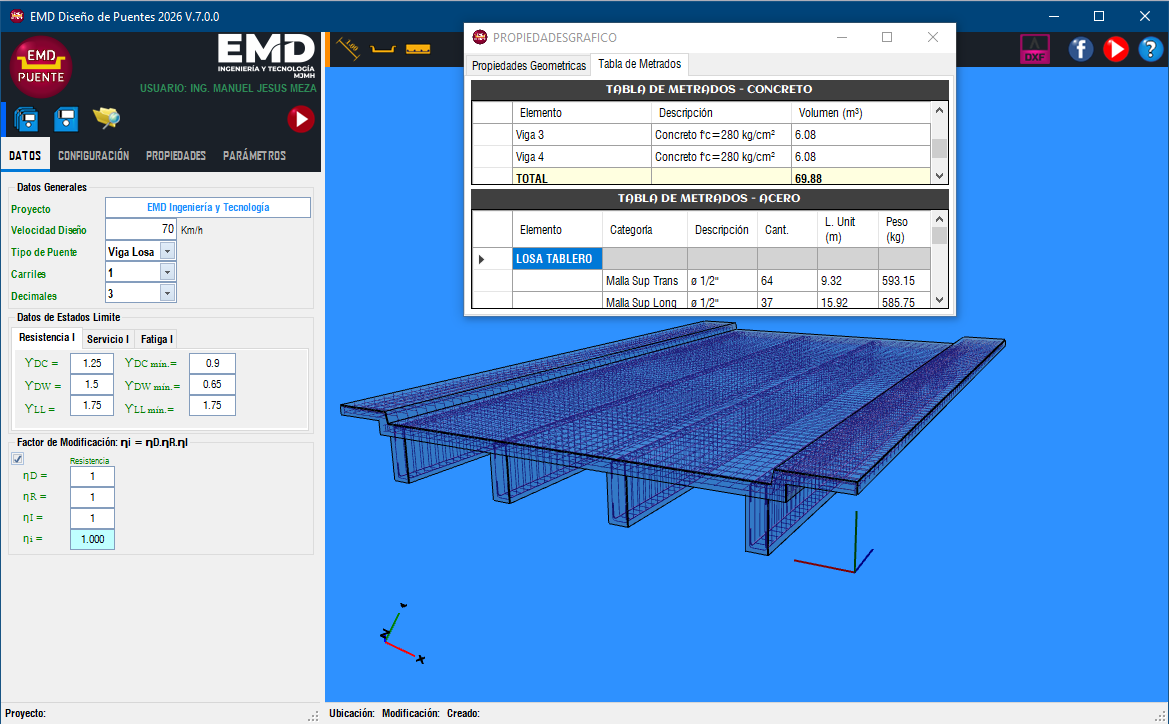Toggle the Factor de Modificación checkbox
Image resolution: width=1169 pixels, height=724 pixels.
click(x=17, y=459)
